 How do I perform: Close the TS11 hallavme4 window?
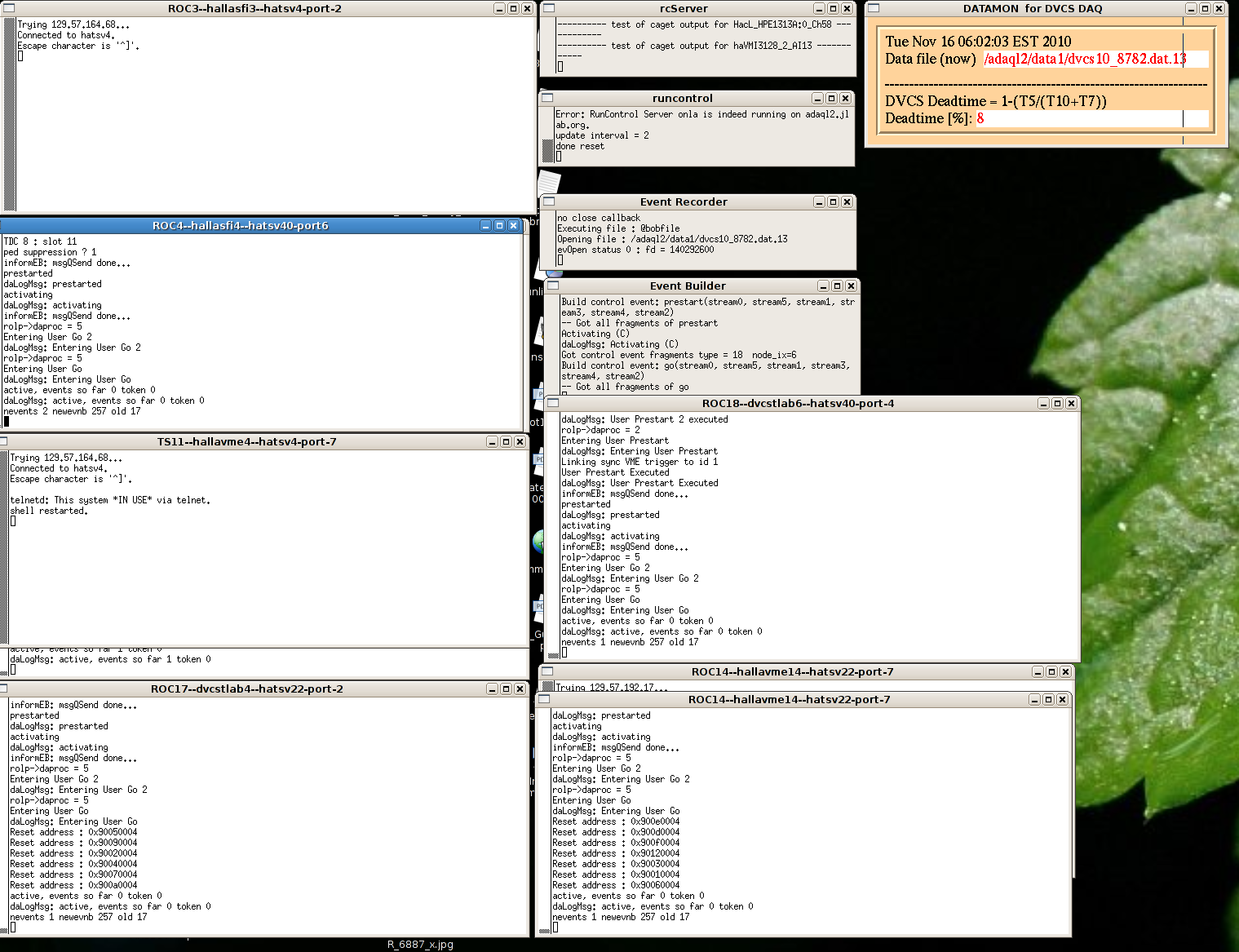520,441
